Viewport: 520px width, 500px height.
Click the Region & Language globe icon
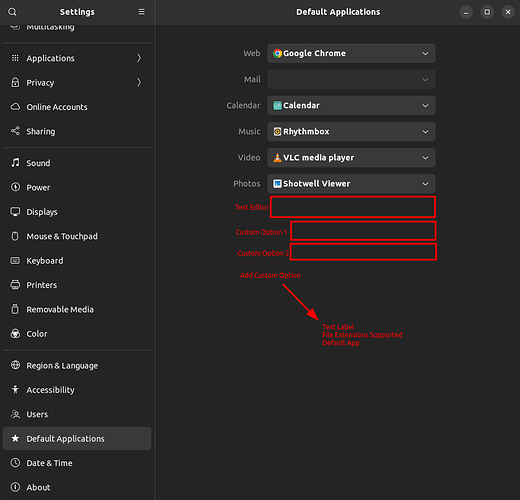15,365
